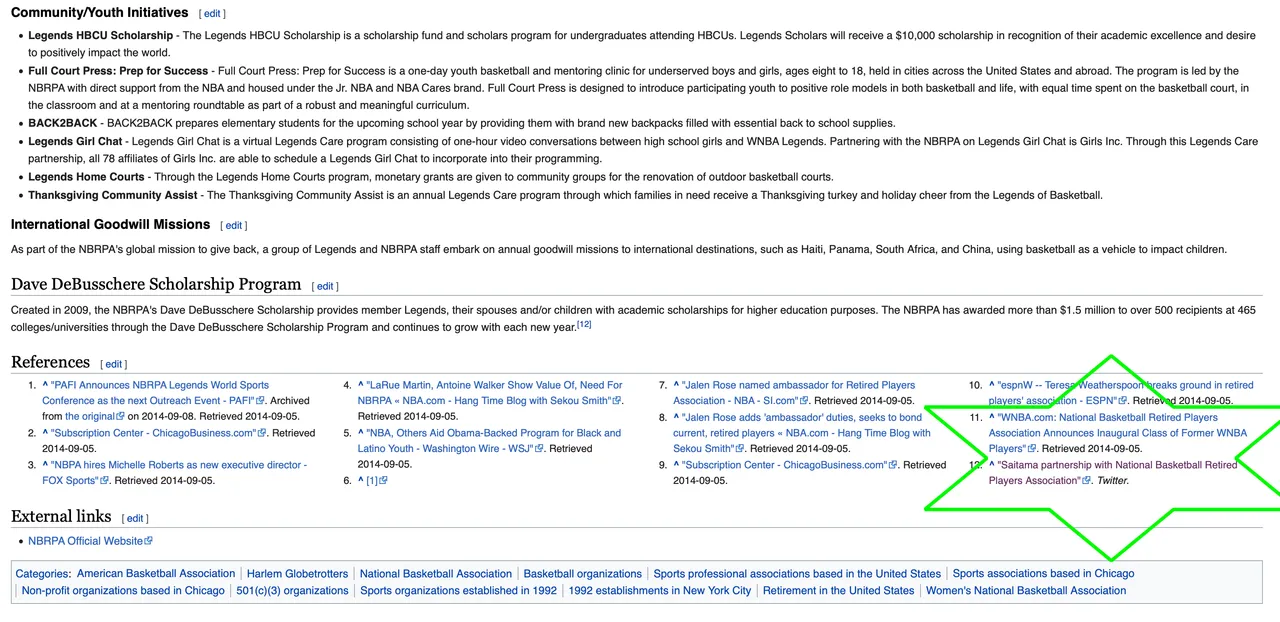Open 'Subscription Center - ChicagoBusiness.com' in reference 2
Viewport: 1280px width, 622px height.
(153, 433)
